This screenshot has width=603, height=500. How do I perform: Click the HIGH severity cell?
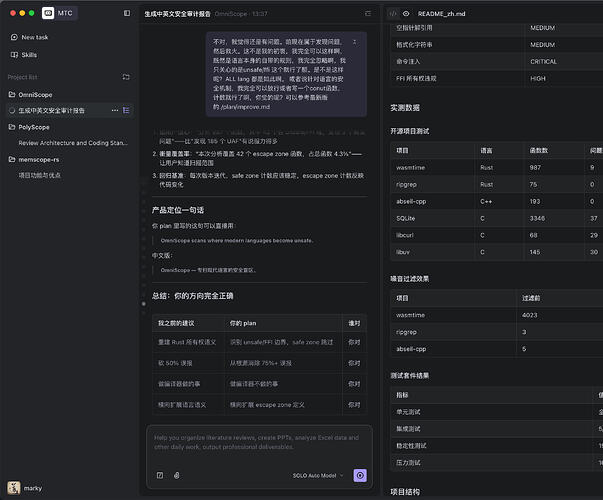(538, 78)
